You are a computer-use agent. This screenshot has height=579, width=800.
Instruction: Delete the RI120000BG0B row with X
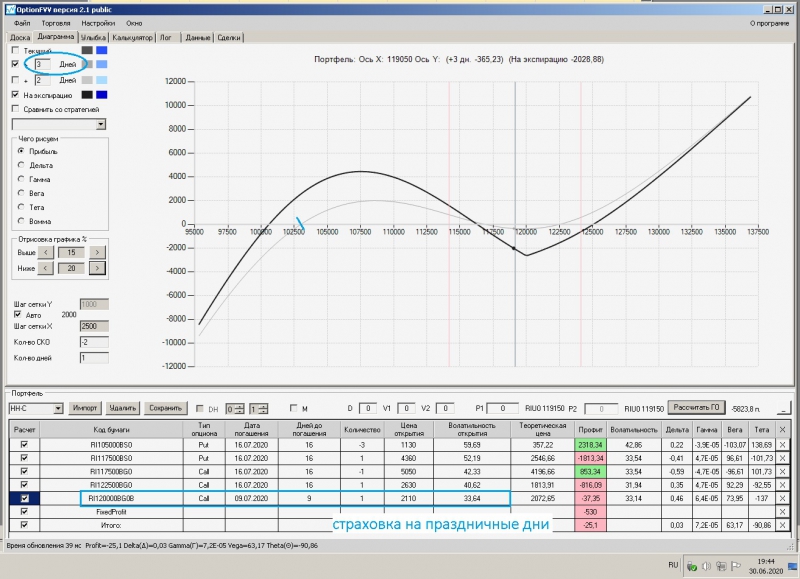(782, 498)
